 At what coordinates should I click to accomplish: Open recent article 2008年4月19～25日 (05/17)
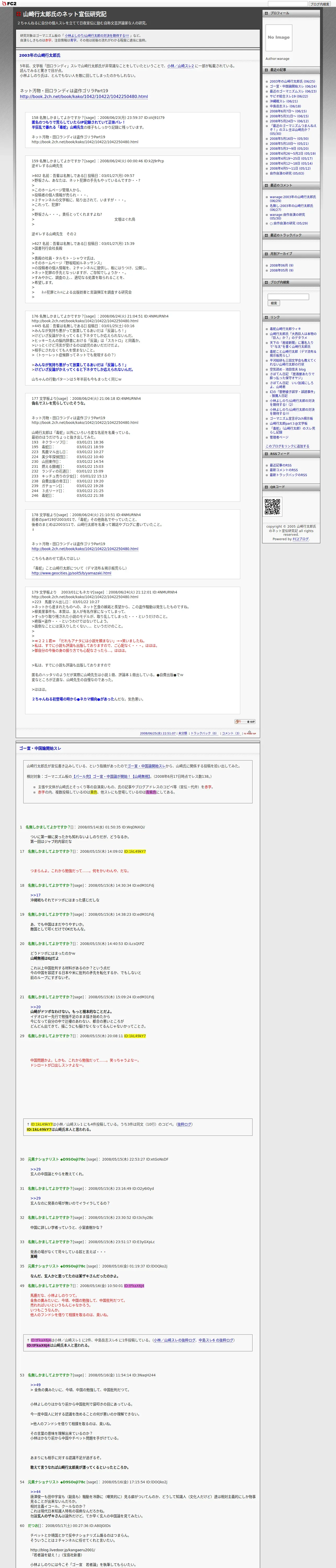292,158
